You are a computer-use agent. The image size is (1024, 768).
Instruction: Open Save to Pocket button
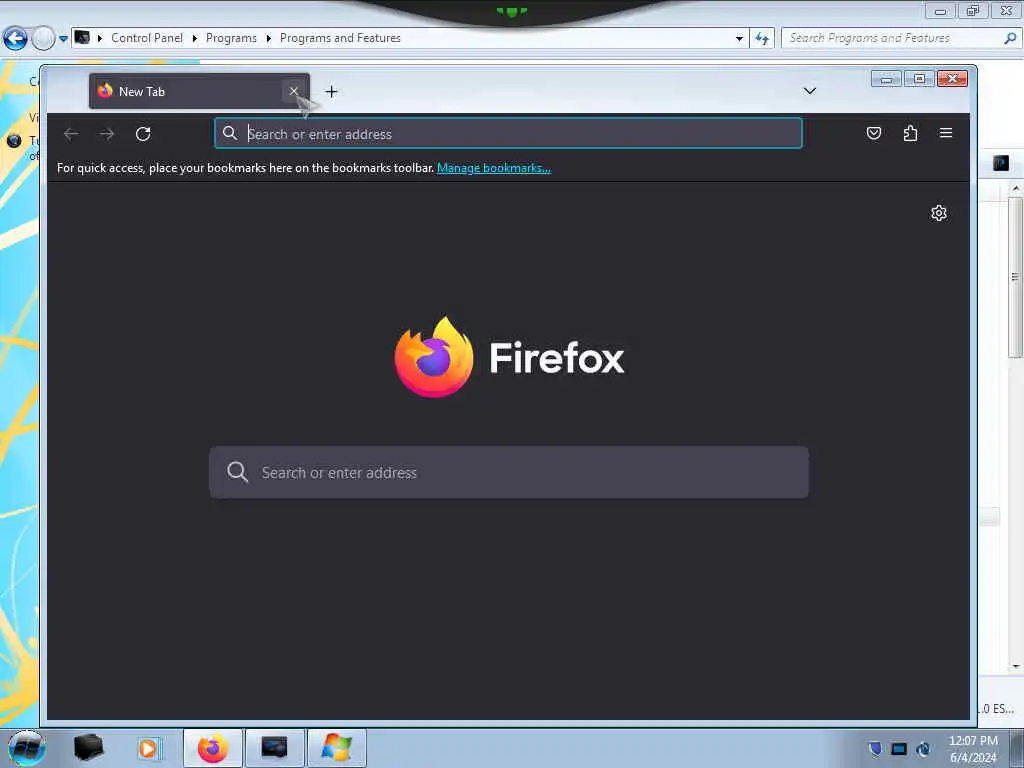tap(874, 133)
